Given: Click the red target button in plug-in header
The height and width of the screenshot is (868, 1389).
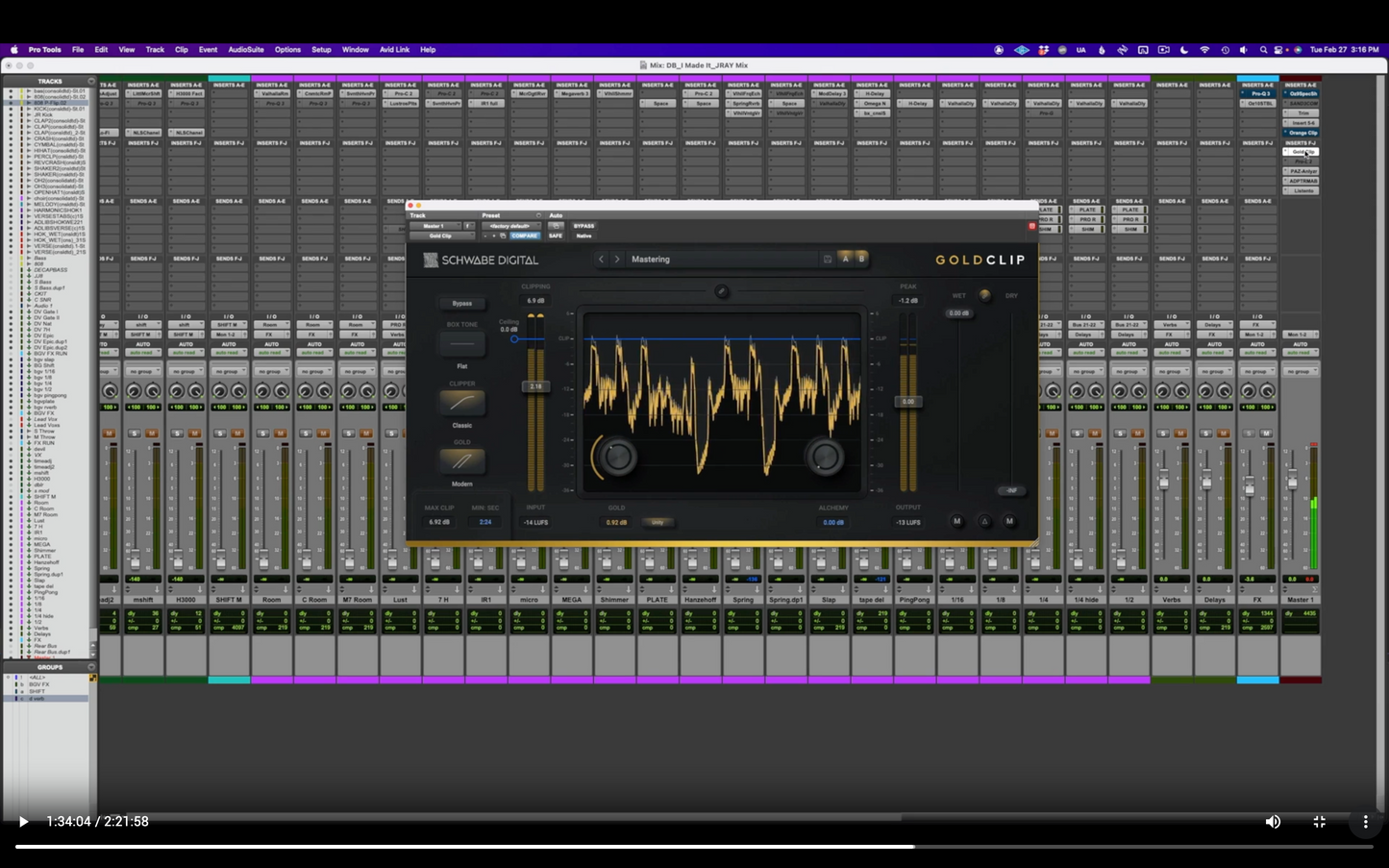Looking at the screenshot, I should coord(1032,226).
